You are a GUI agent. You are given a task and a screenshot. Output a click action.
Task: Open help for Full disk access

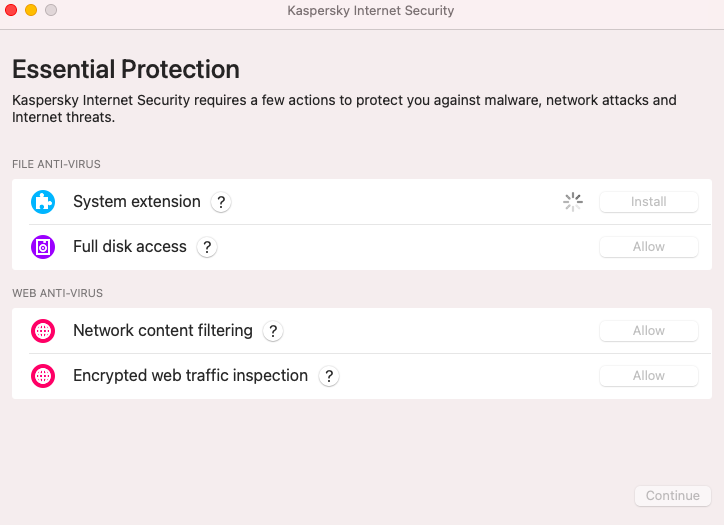207,247
